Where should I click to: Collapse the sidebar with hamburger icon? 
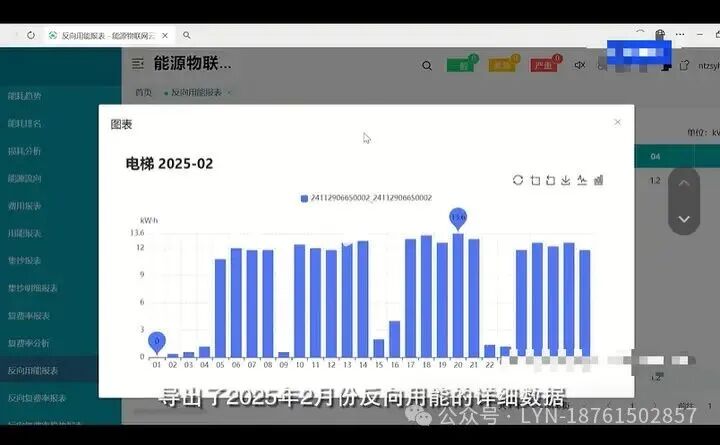point(138,63)
